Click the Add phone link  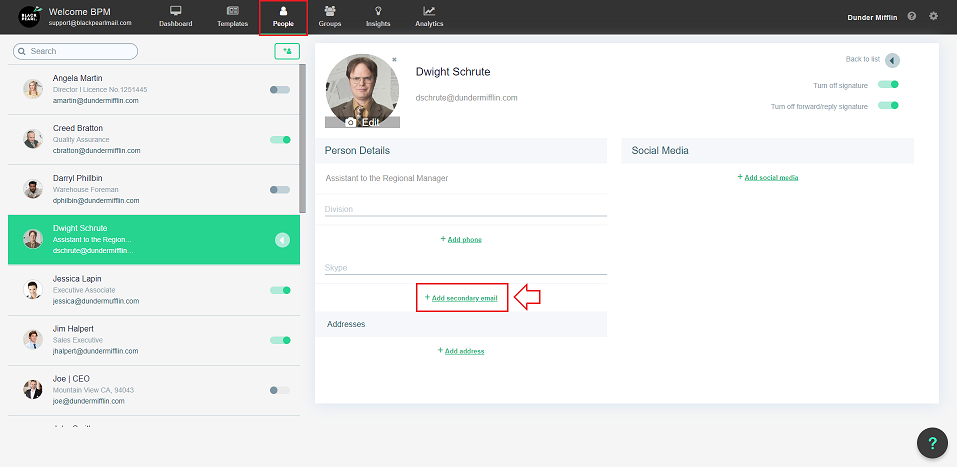point(463,240)
